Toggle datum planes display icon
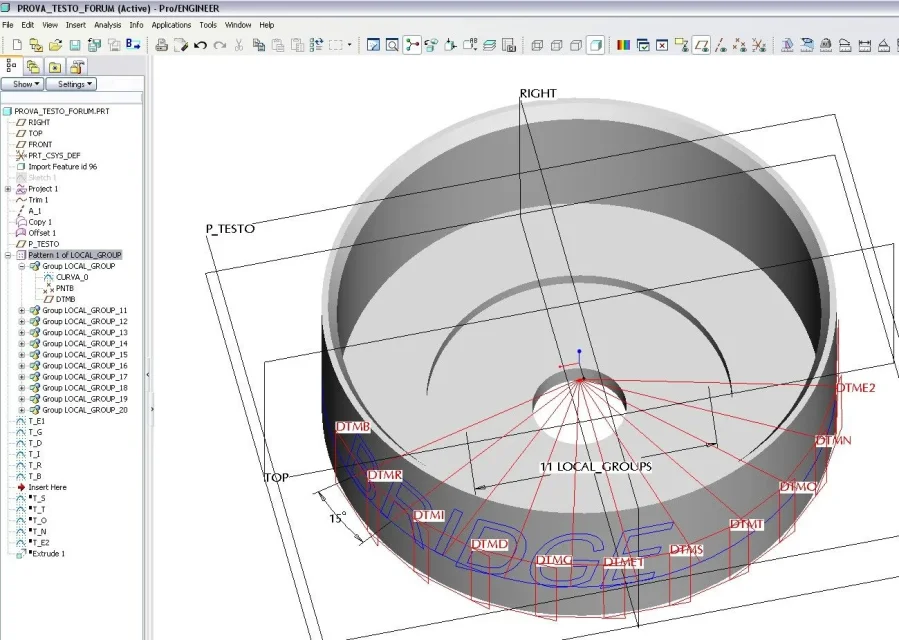 701,45
